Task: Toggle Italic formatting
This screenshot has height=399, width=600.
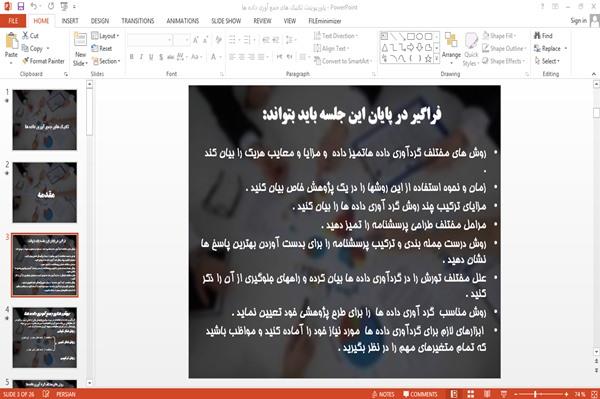Action: 141,57
